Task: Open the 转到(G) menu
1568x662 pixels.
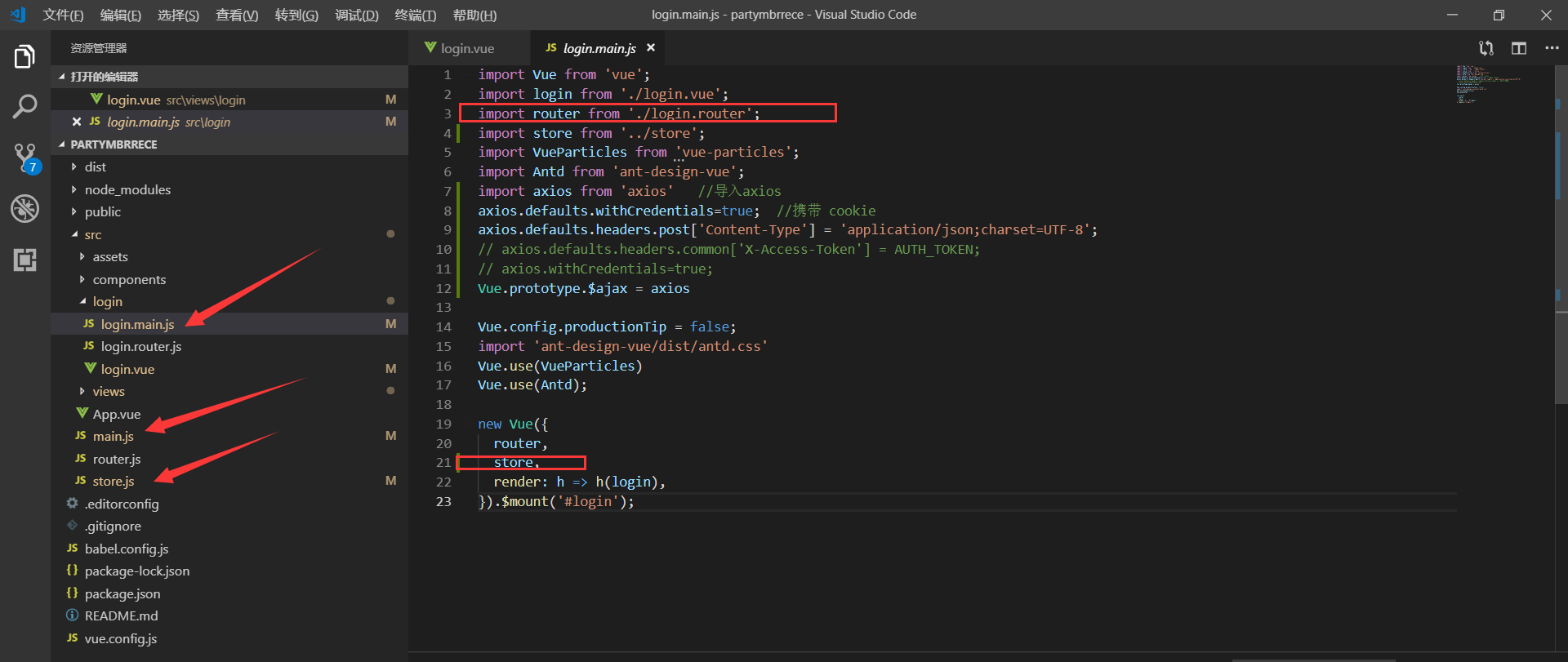Action: [x=296, y=15]
